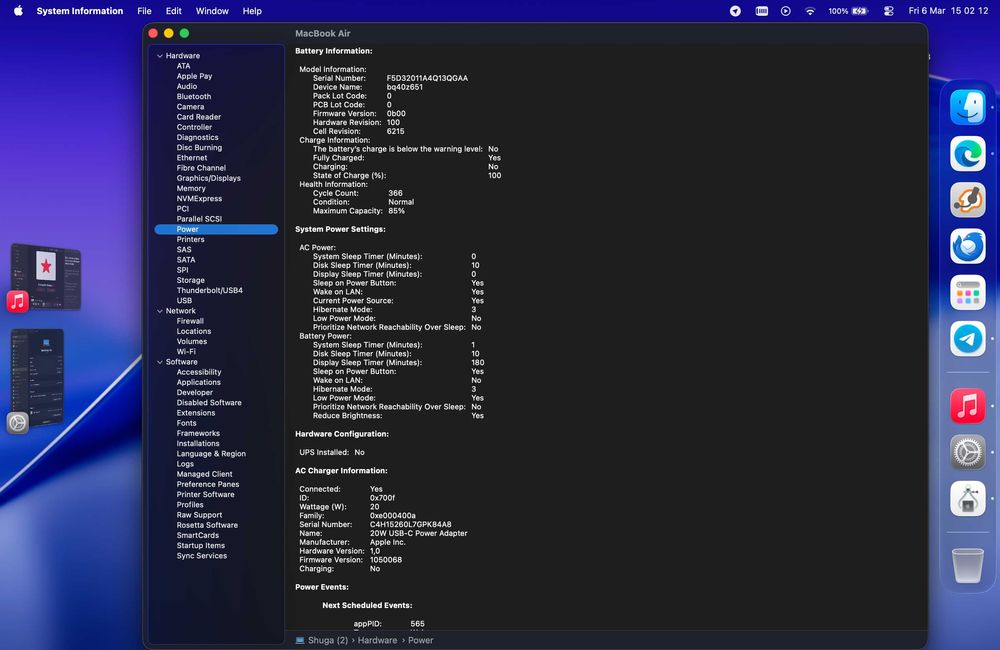Select the System Settings window in Stage Manager

click(37, 376)
